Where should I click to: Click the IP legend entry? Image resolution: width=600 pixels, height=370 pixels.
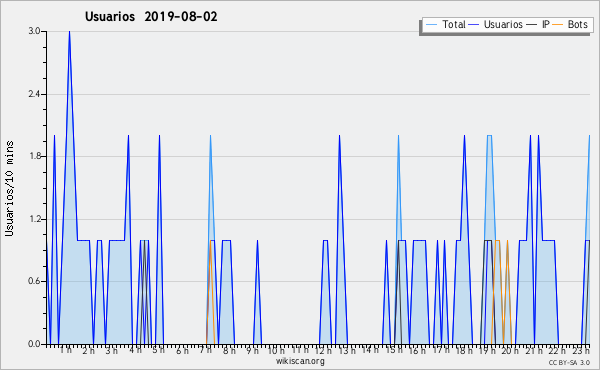point(538,24)
